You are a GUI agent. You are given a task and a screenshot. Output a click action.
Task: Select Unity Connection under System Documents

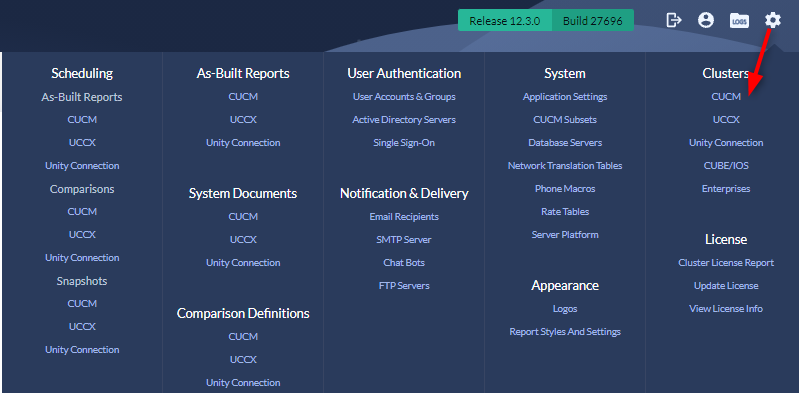243,262
